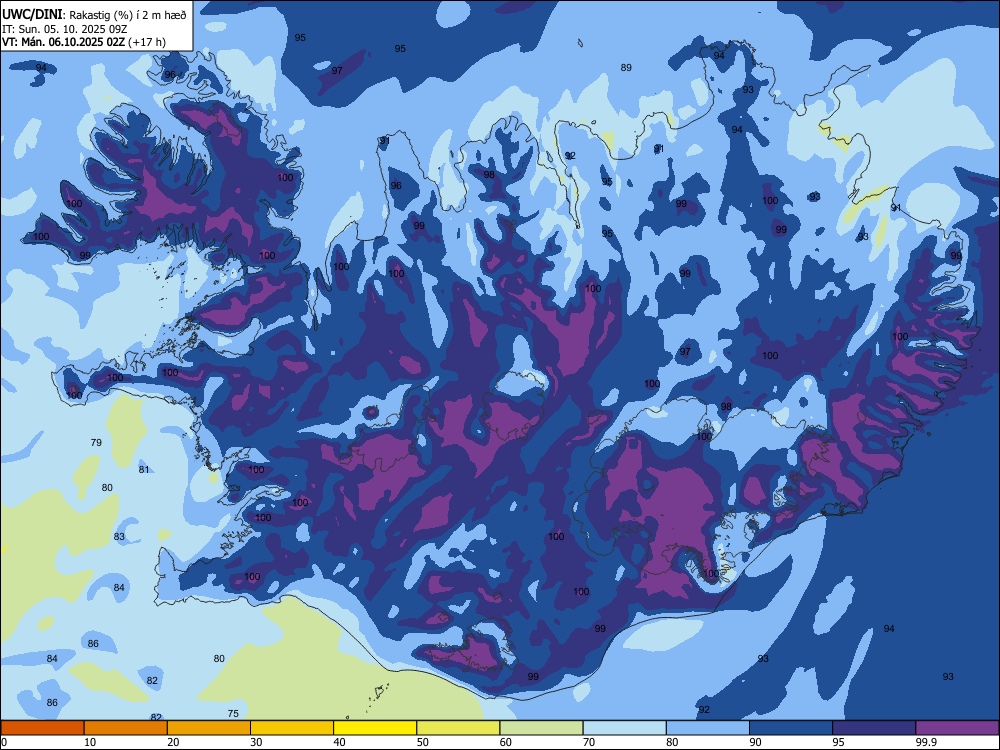Click the 0–10 dark orange legend swatch
This screenshot has height=750, width=1000.
(42, 728)
